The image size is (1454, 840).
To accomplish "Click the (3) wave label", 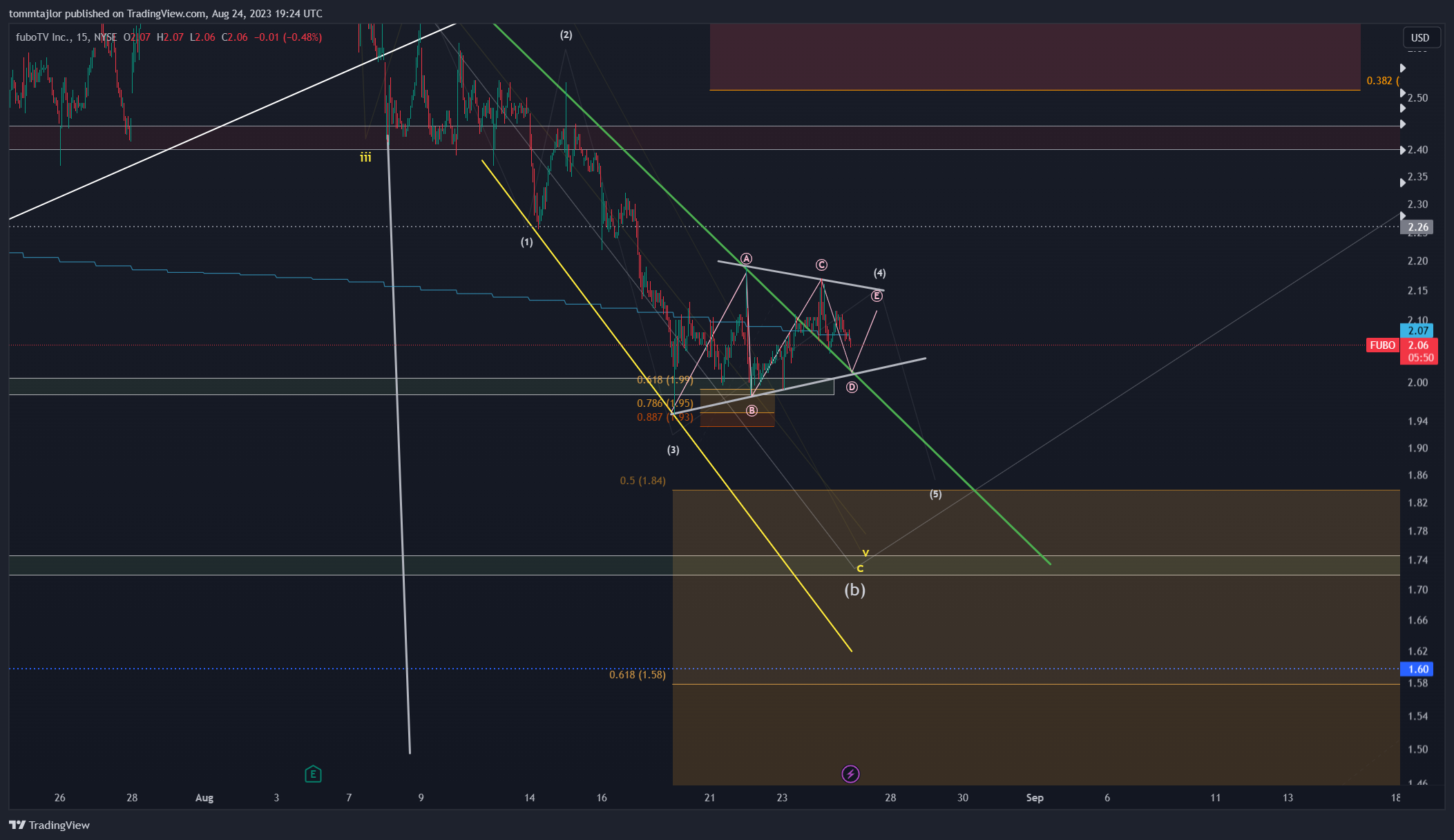I will point(673,450).
